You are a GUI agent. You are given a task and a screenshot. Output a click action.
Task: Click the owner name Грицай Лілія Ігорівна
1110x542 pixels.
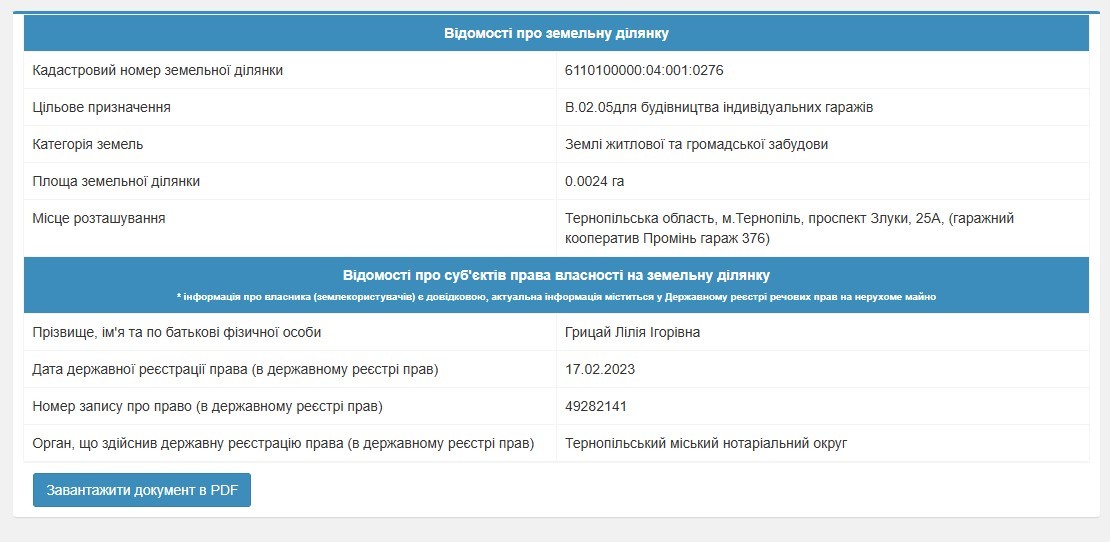[632, 332]
